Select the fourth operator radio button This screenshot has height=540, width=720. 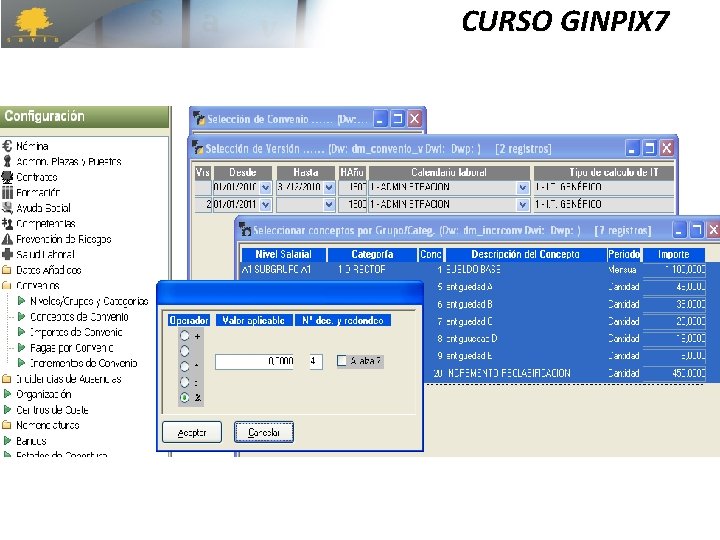point(185,382)
